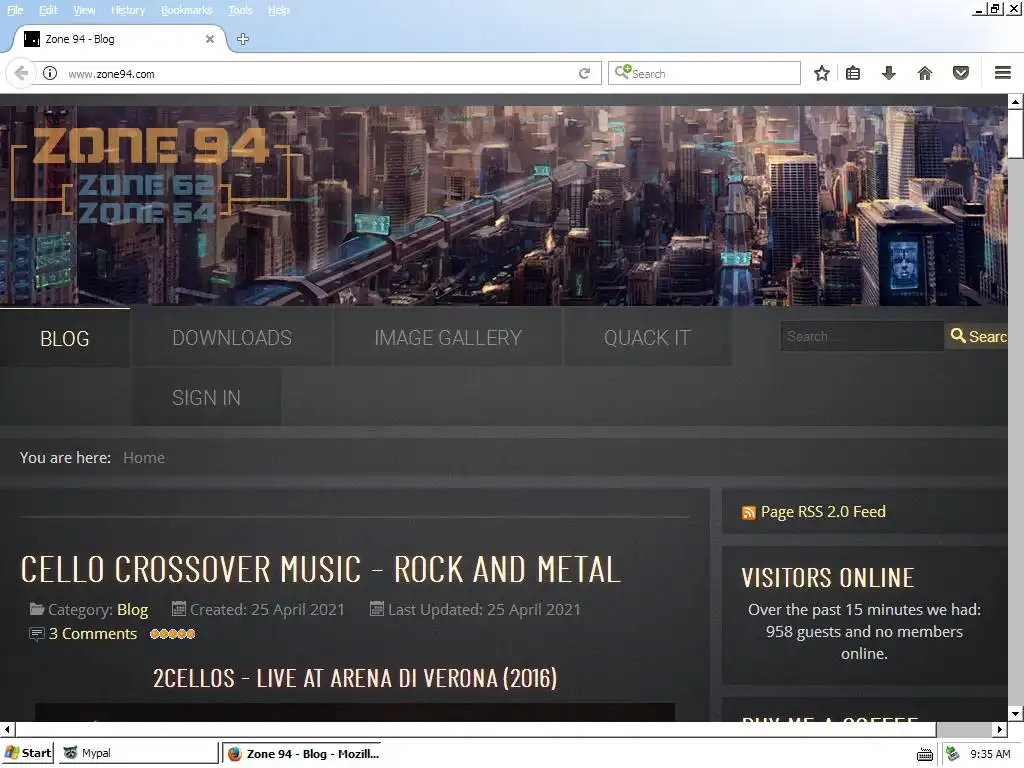The image size is (1024, 768).
Task: Open the downloads arrow panel
Action: click(x=888, y=73)
